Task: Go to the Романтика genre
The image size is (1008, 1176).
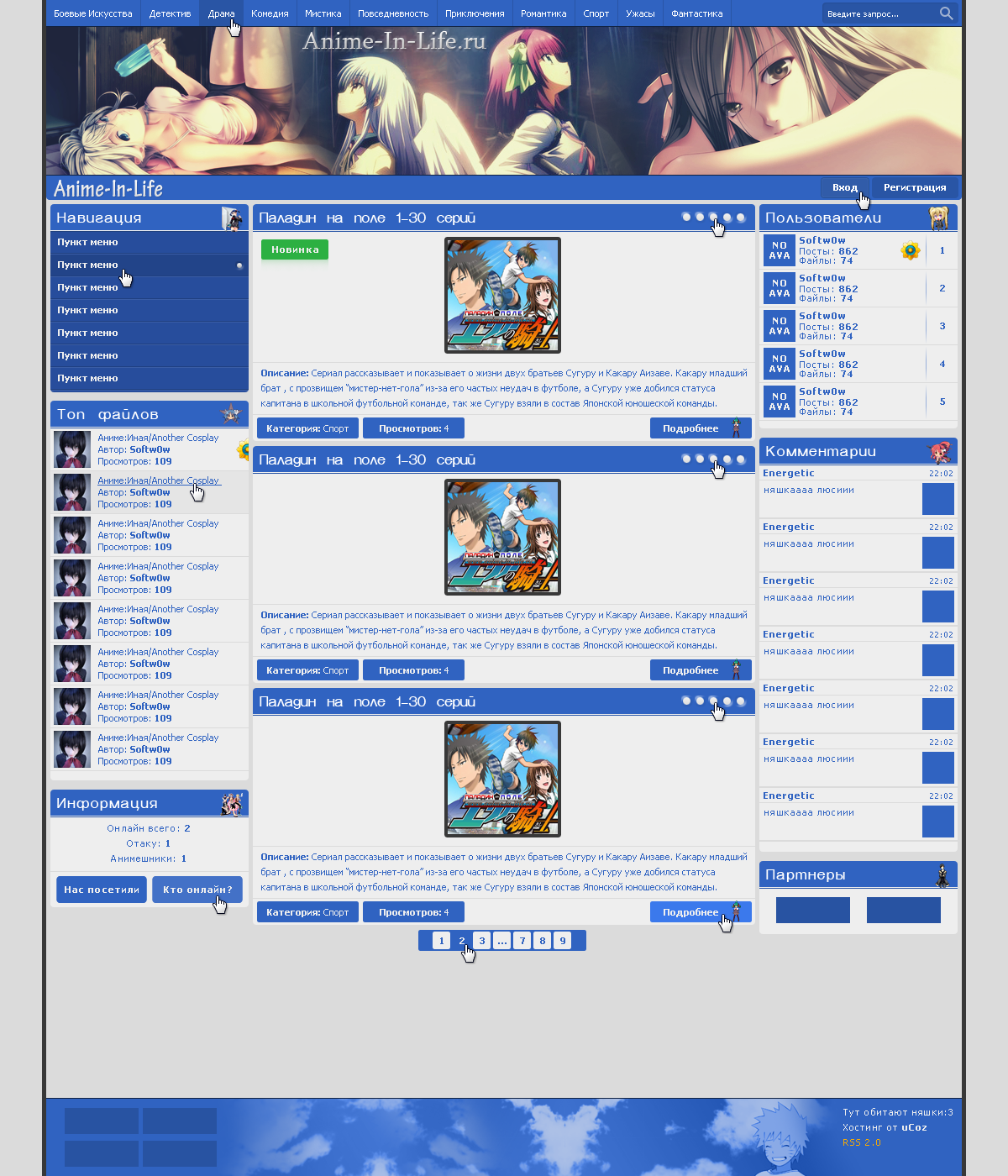Action: pyautogui.click(x=543, y=13)
